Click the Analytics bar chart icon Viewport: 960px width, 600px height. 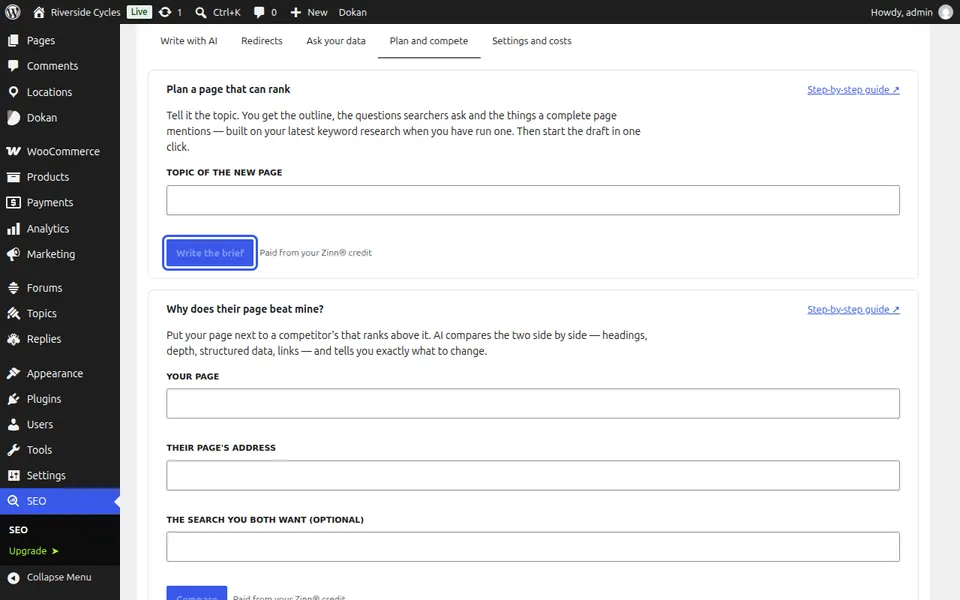pyautogui.click(x=13, y=228)
